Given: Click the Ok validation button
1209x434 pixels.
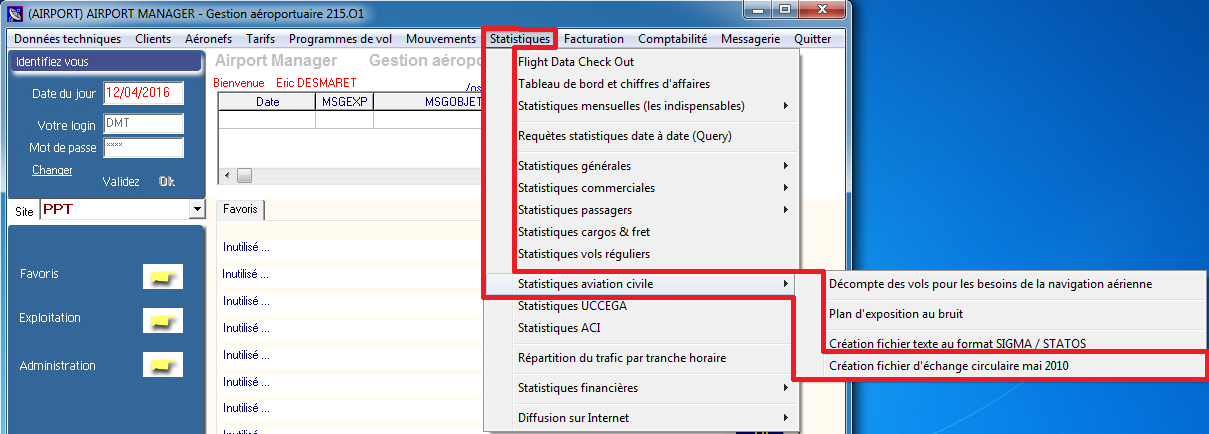Looking at the screenshot, I should [166, 182].
